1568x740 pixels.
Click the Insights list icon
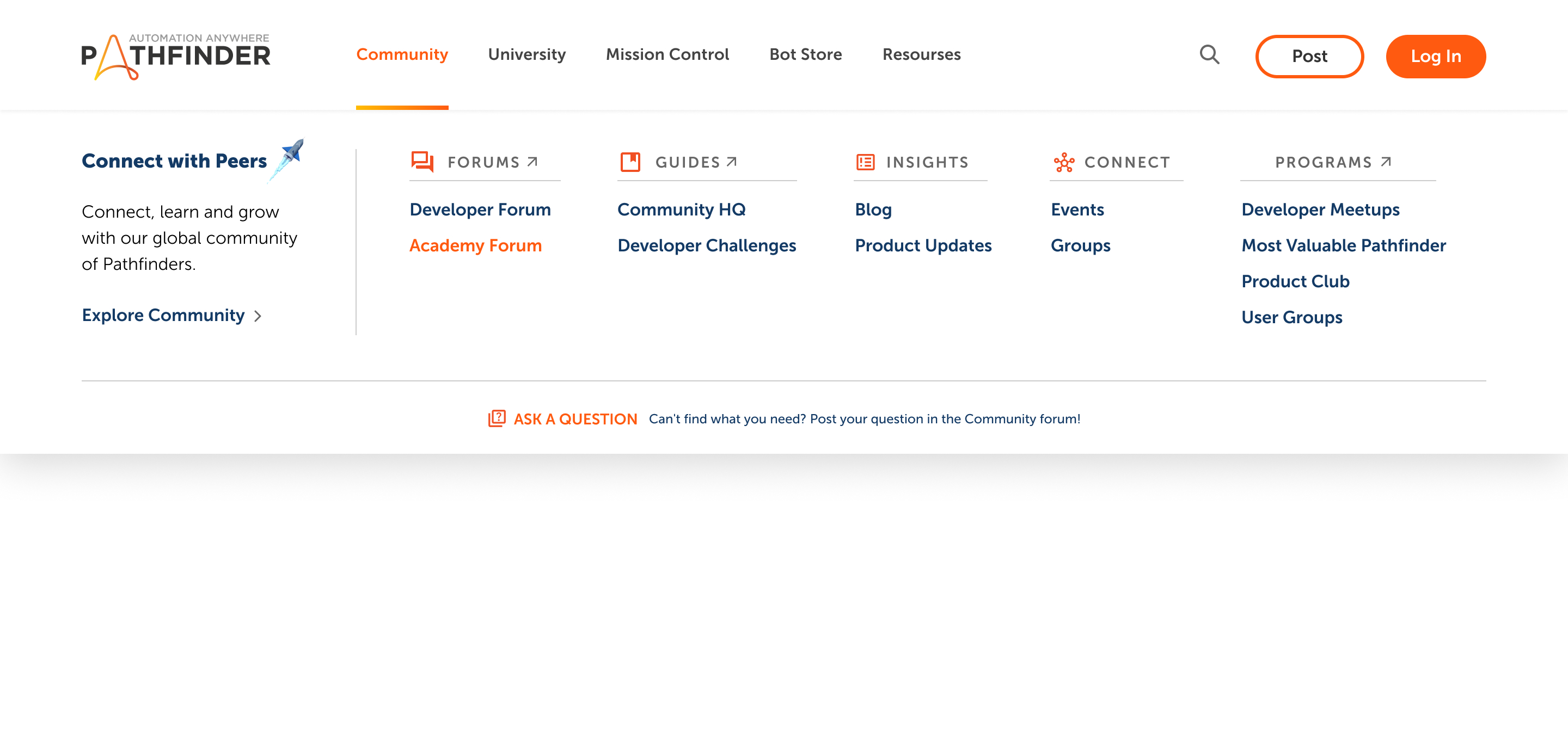865,162
